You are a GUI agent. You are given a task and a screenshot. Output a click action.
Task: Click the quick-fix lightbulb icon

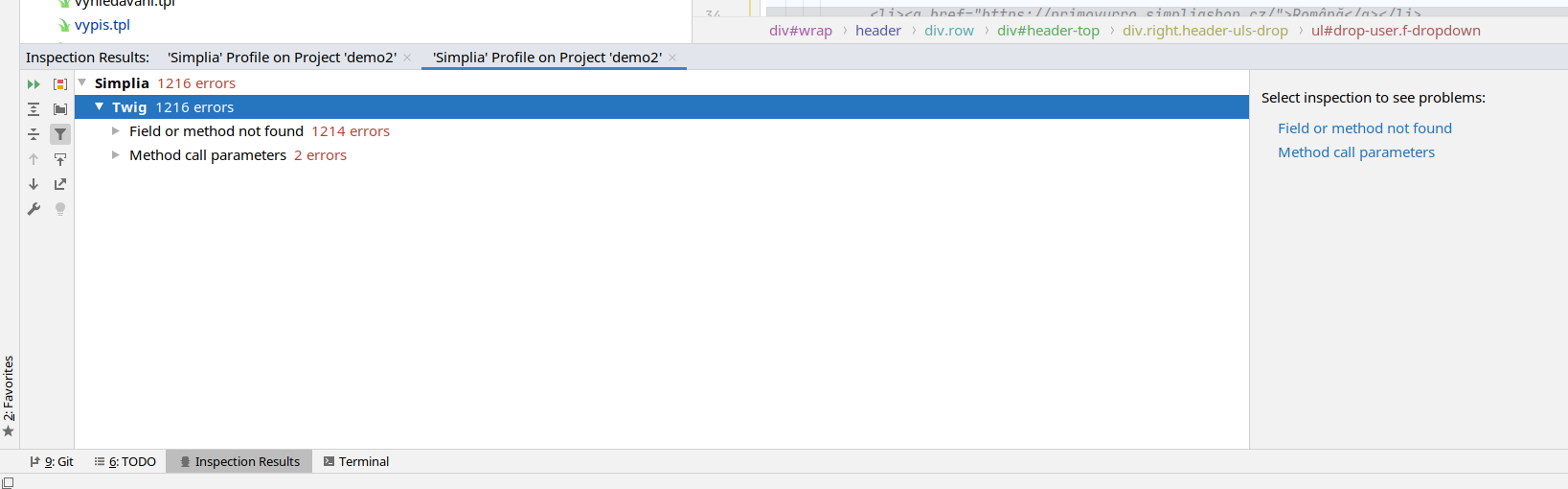[60, 209]
